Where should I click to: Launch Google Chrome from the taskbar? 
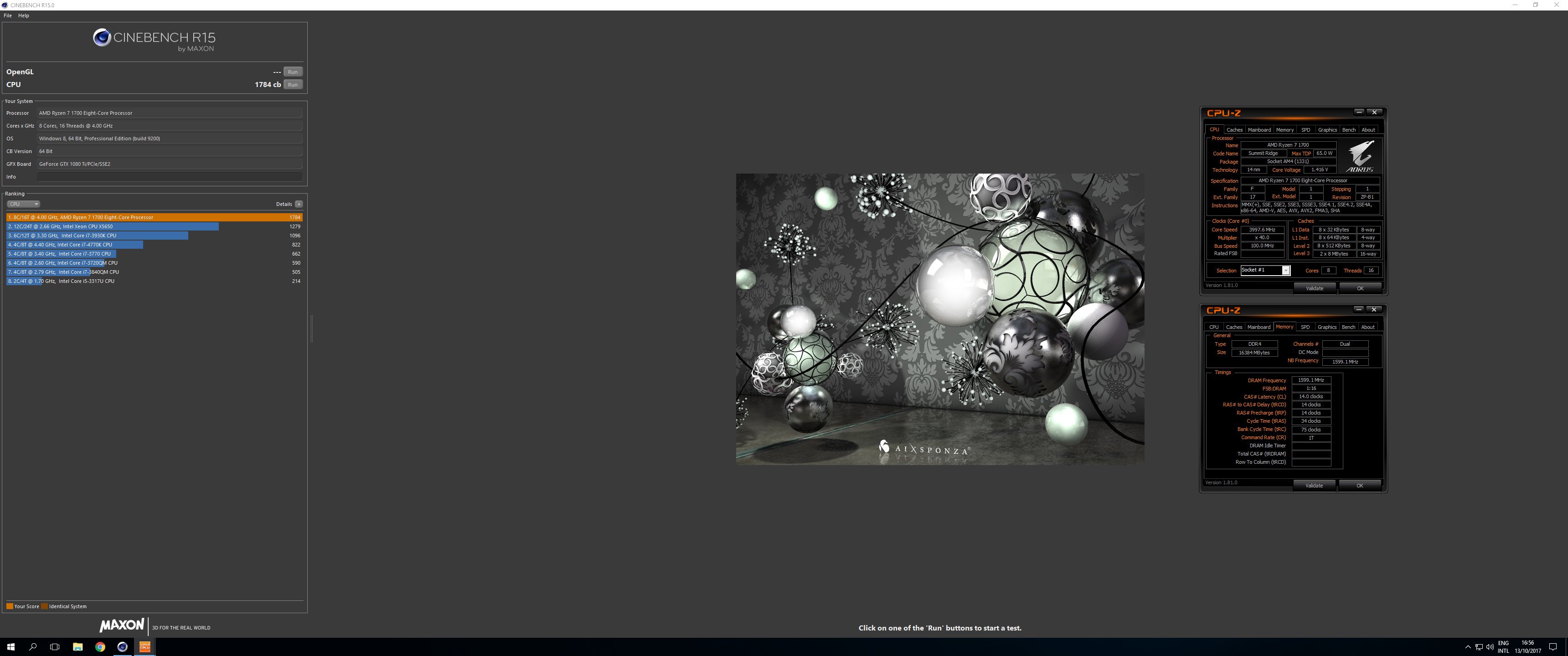coord(100,647)
